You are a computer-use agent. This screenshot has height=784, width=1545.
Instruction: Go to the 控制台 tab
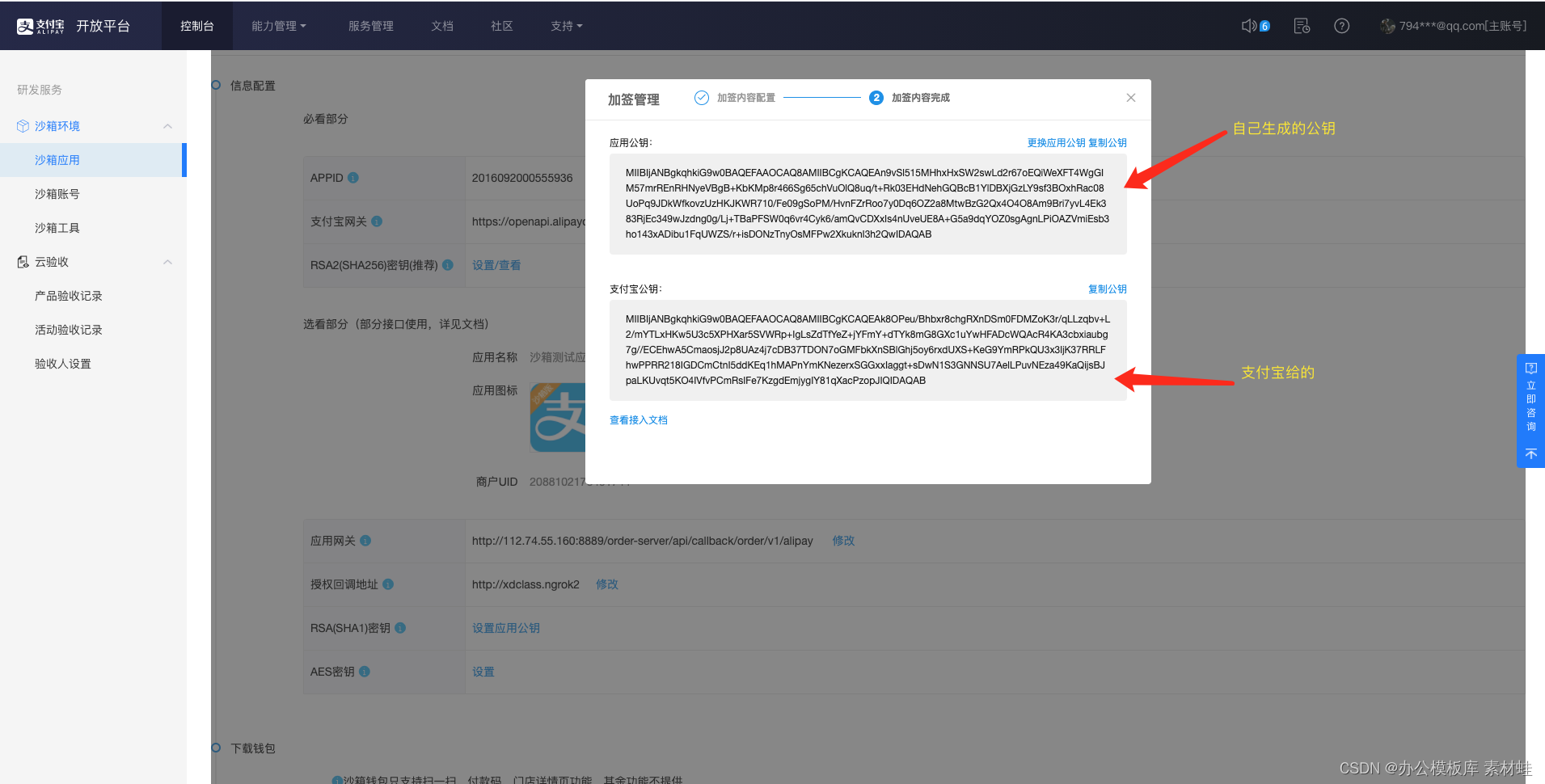tap(197, 26)
